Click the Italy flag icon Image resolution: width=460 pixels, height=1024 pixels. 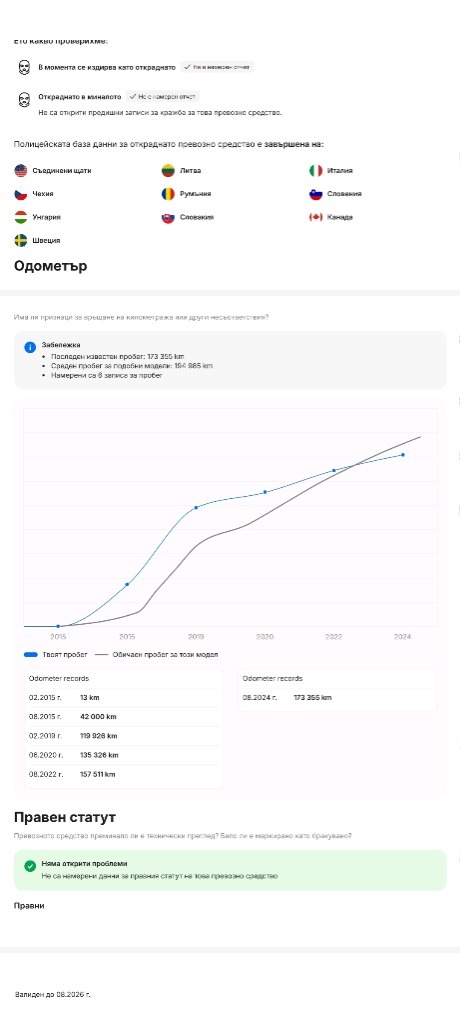pyautogui.click(x=316, y=170)
